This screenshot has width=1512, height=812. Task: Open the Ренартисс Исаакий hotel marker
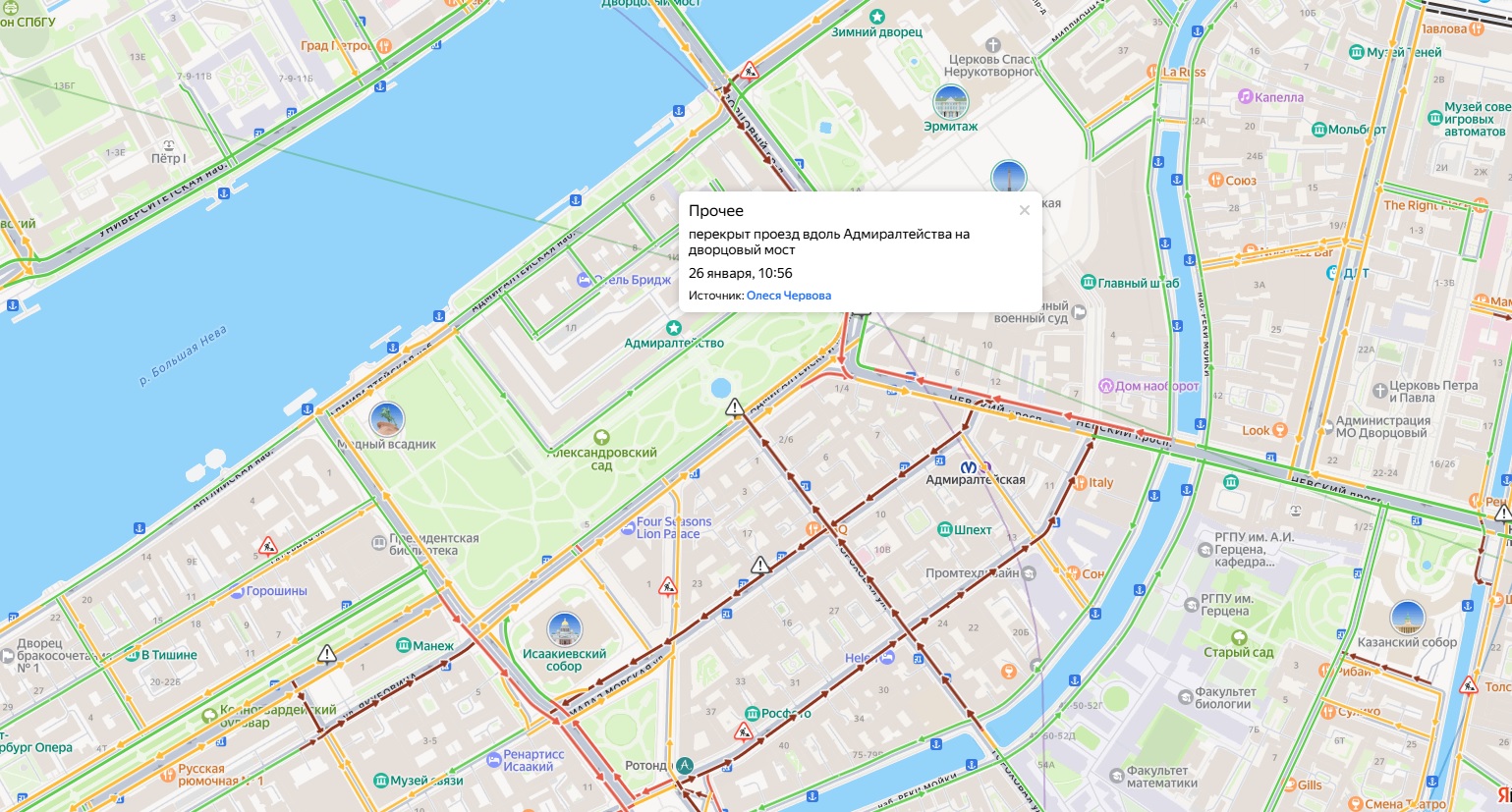point(494,760)
